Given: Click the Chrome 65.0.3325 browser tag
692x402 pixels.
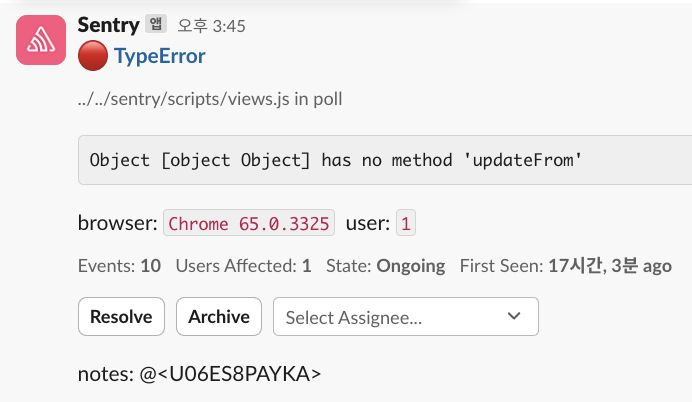Looking at the screenshot, I should [249, 223].
